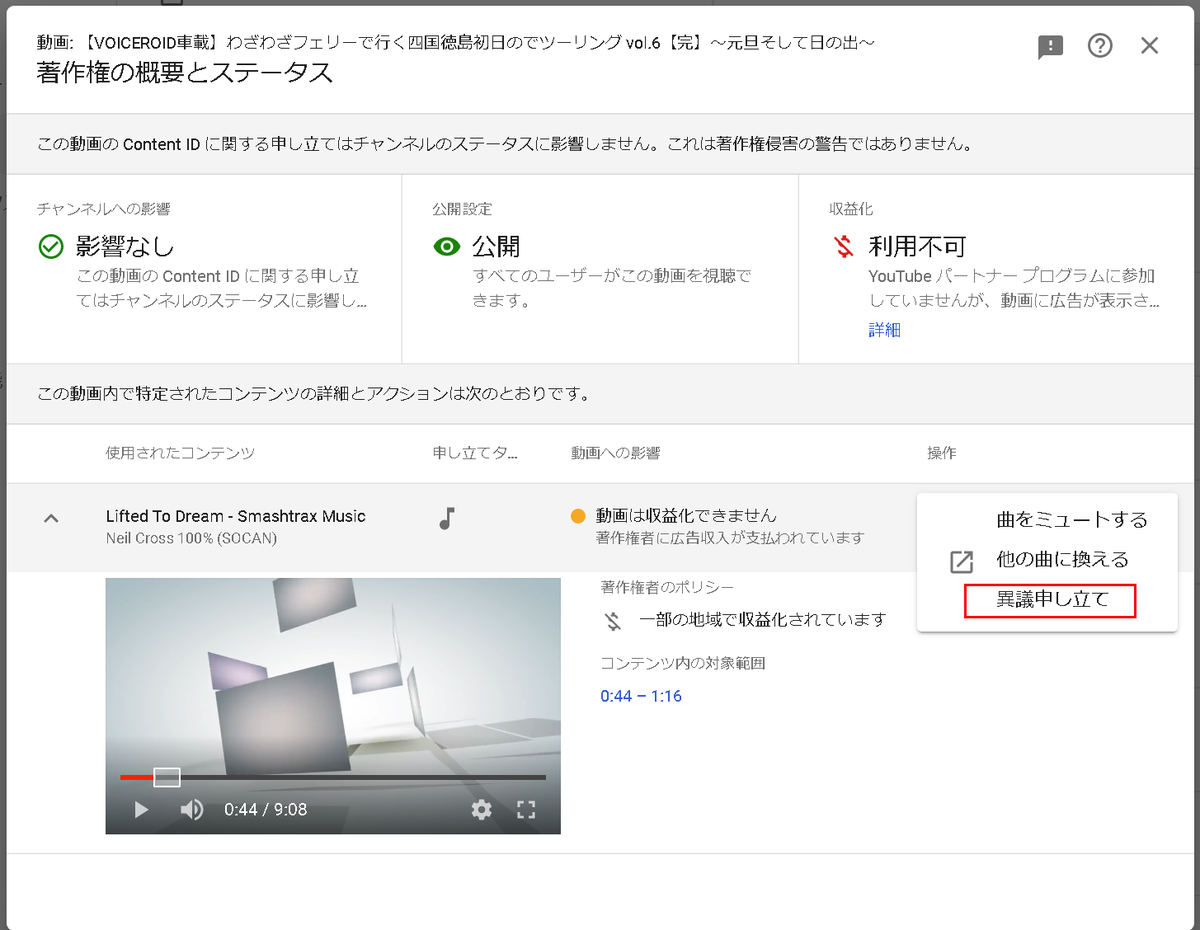The image size is (1200, 930).
Task: Click 操作 column header
Action: coord(942,453)
